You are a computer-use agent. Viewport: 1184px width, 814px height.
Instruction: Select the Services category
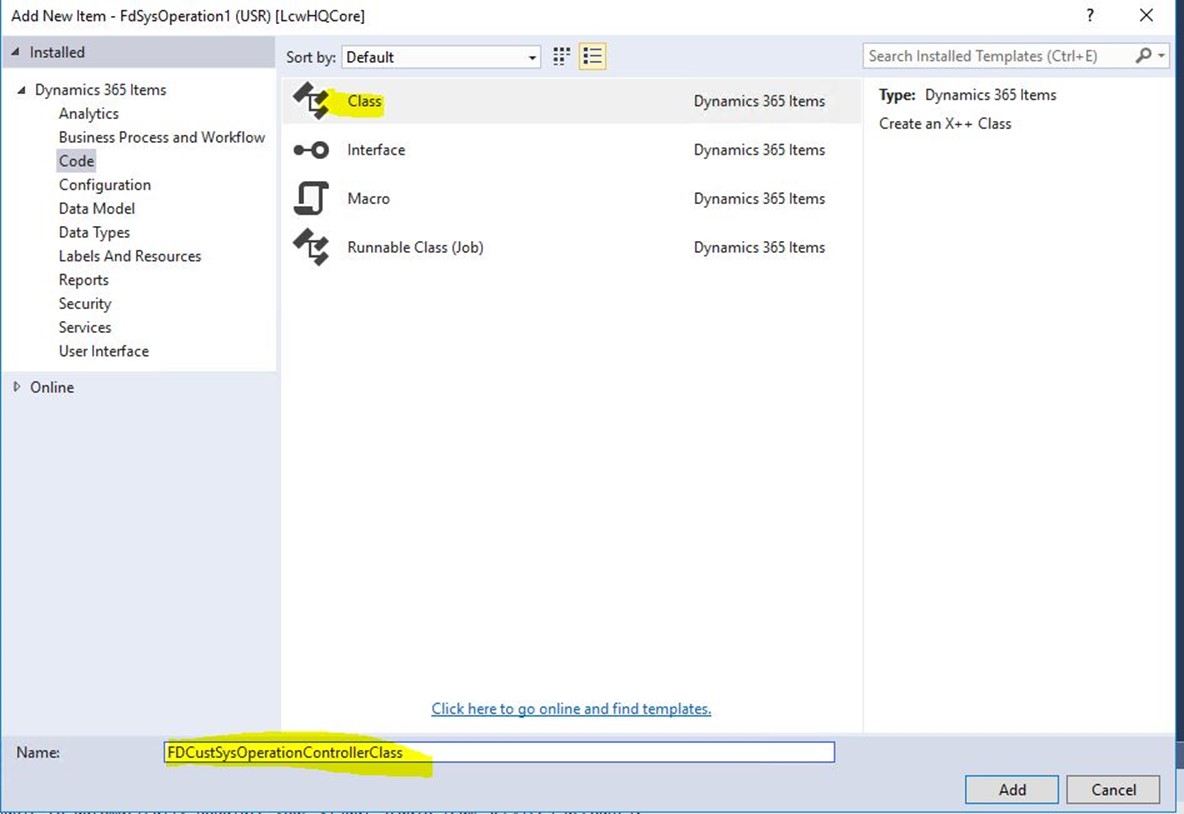point(85,328)
